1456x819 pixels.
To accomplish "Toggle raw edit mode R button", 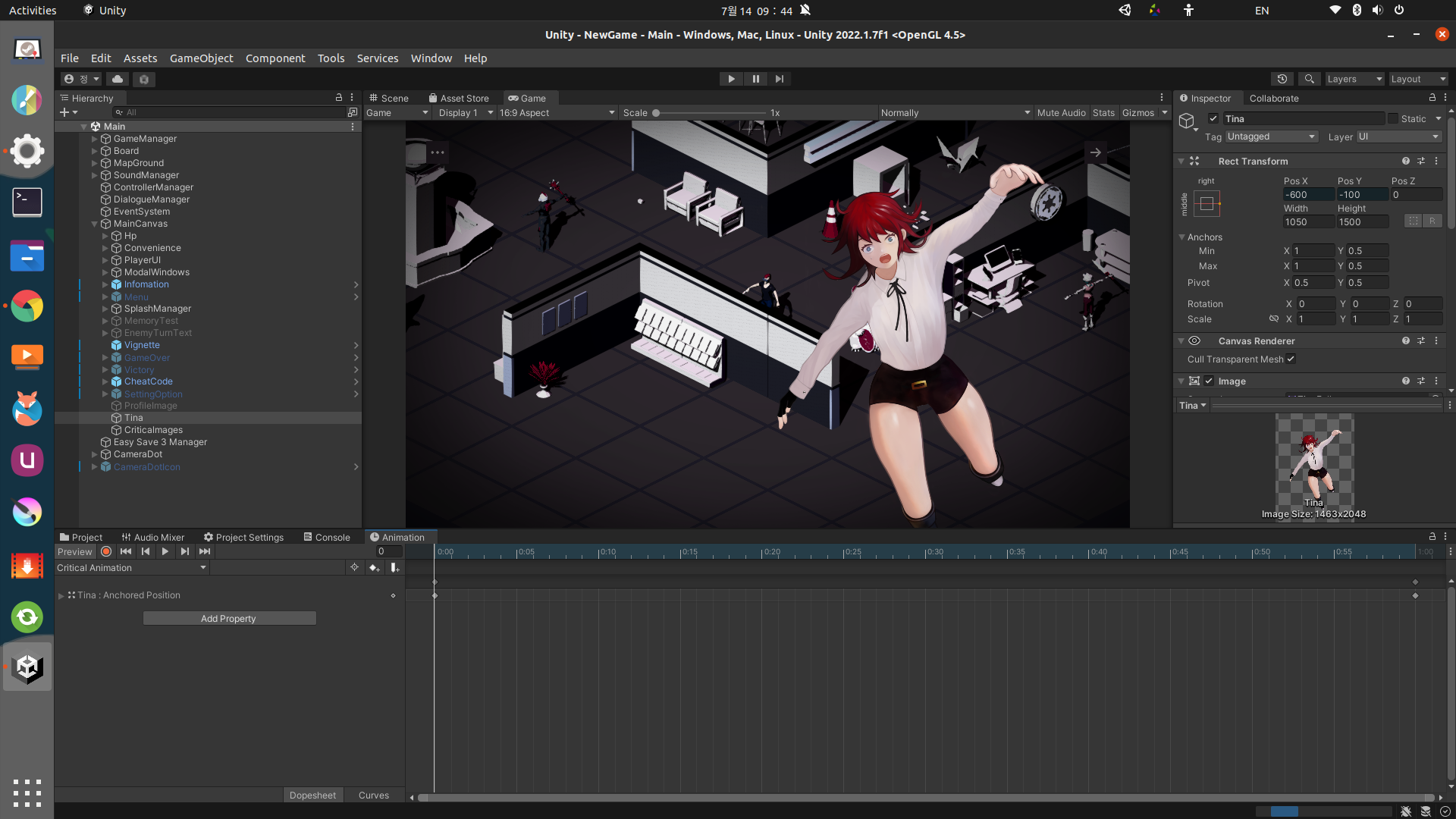I will (x=1432, y=221).
